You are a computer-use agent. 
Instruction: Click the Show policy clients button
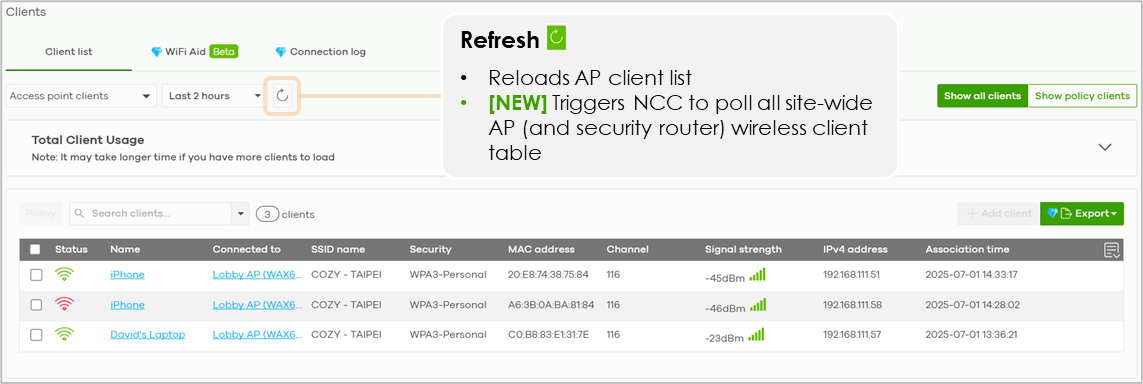pyautogui.click(x=1082, y=95)
